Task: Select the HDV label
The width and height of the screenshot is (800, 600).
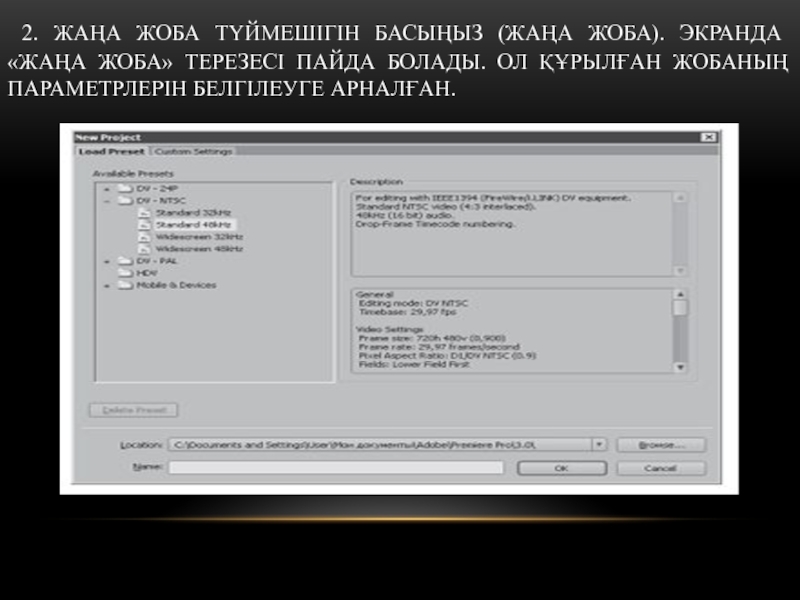Action: point(146,273)
